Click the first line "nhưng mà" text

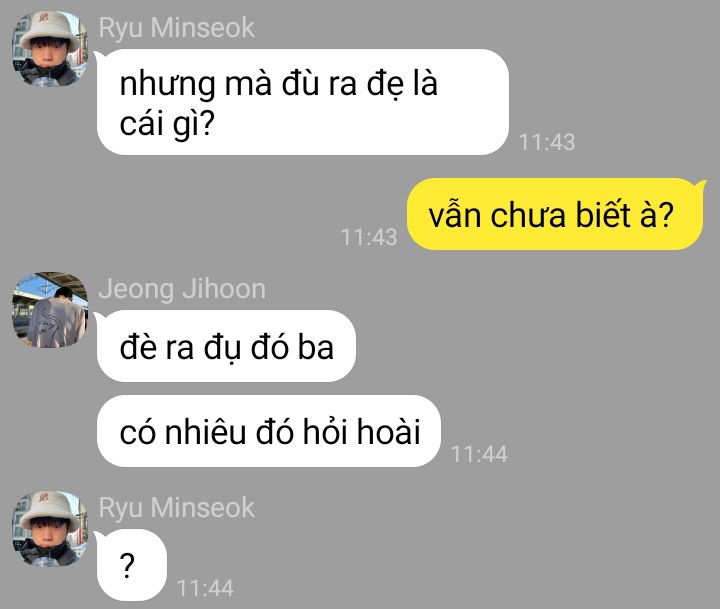[196, 85]
